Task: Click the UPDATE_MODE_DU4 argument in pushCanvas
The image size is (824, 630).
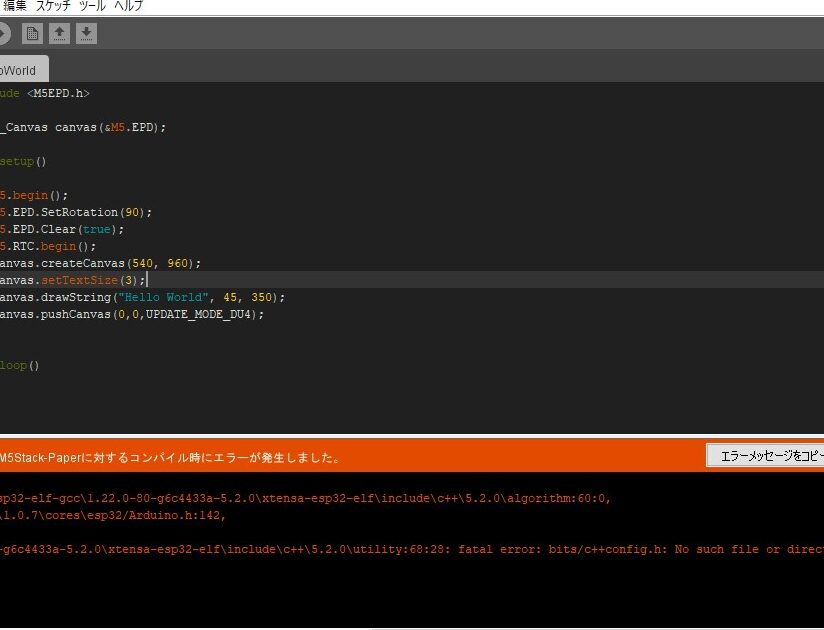Action: point(204,314)
